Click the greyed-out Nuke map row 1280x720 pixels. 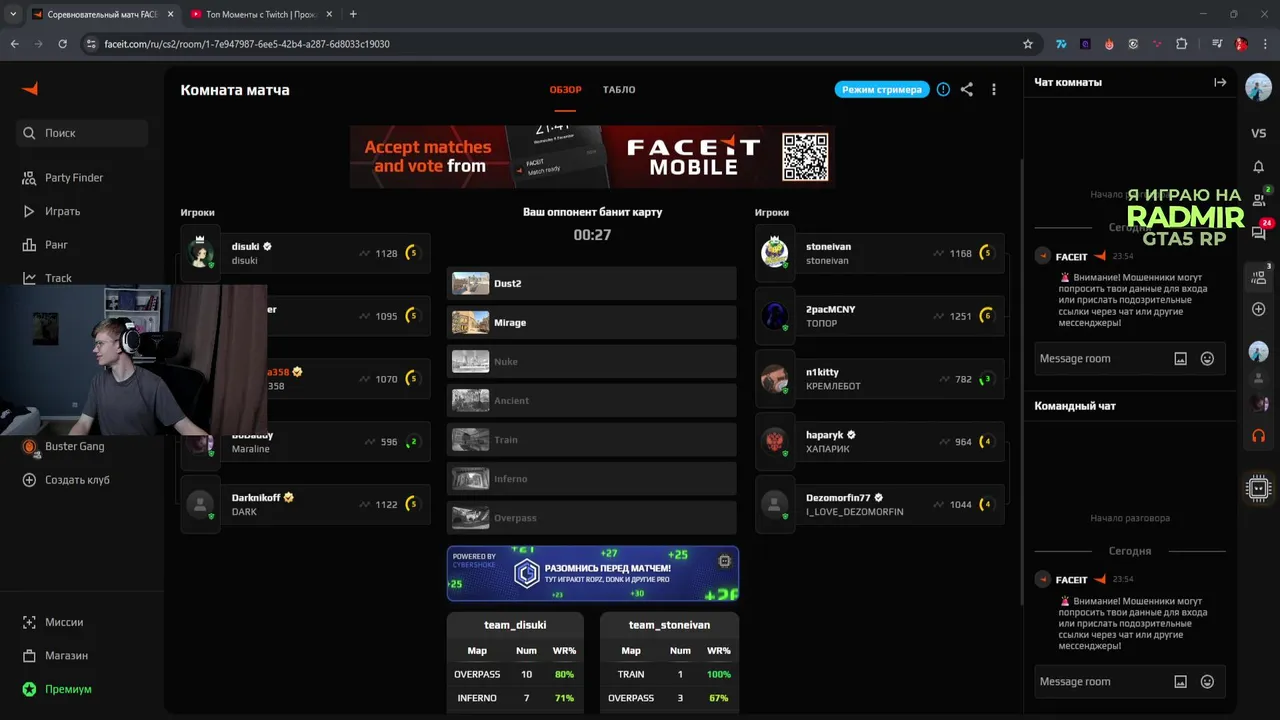click(x=592, y=362)
